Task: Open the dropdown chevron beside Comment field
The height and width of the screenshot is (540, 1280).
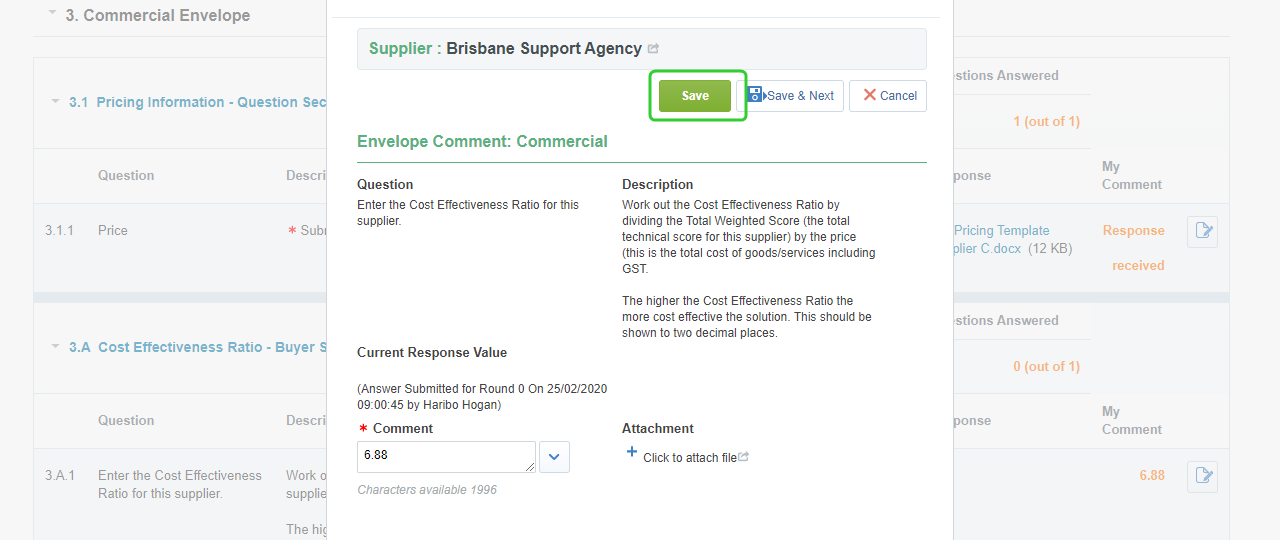Action: point(554,457)
